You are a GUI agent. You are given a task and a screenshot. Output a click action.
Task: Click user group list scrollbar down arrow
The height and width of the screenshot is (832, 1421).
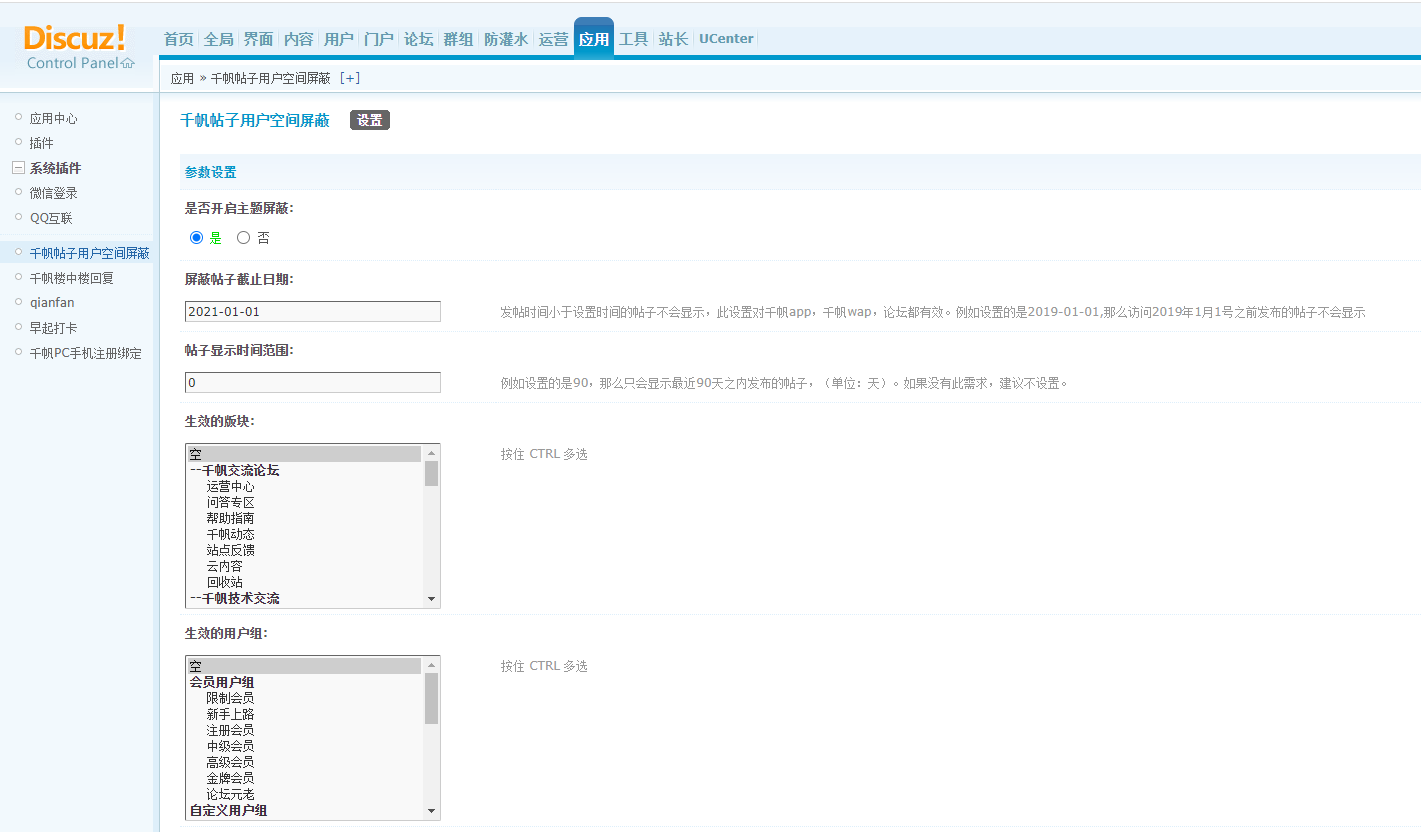click(x=431, y=811)
